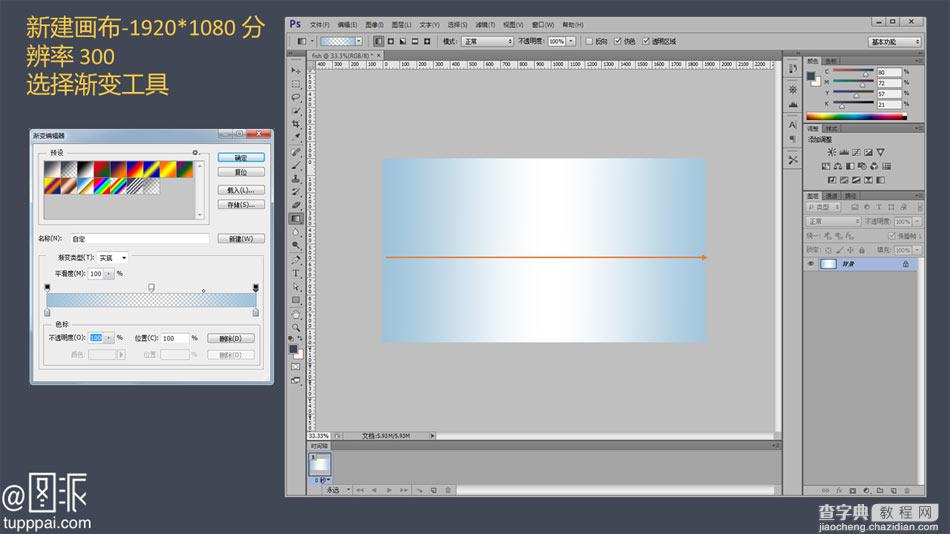Open the File (文件) menu
The height and width of the screenshot is (534, 950).
click(x=319, y=25)
